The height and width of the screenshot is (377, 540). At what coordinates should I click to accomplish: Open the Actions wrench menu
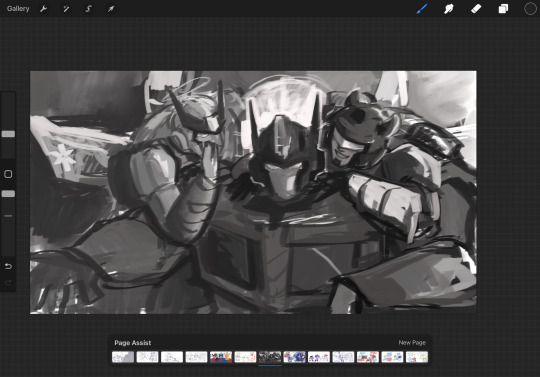[43, 9]
